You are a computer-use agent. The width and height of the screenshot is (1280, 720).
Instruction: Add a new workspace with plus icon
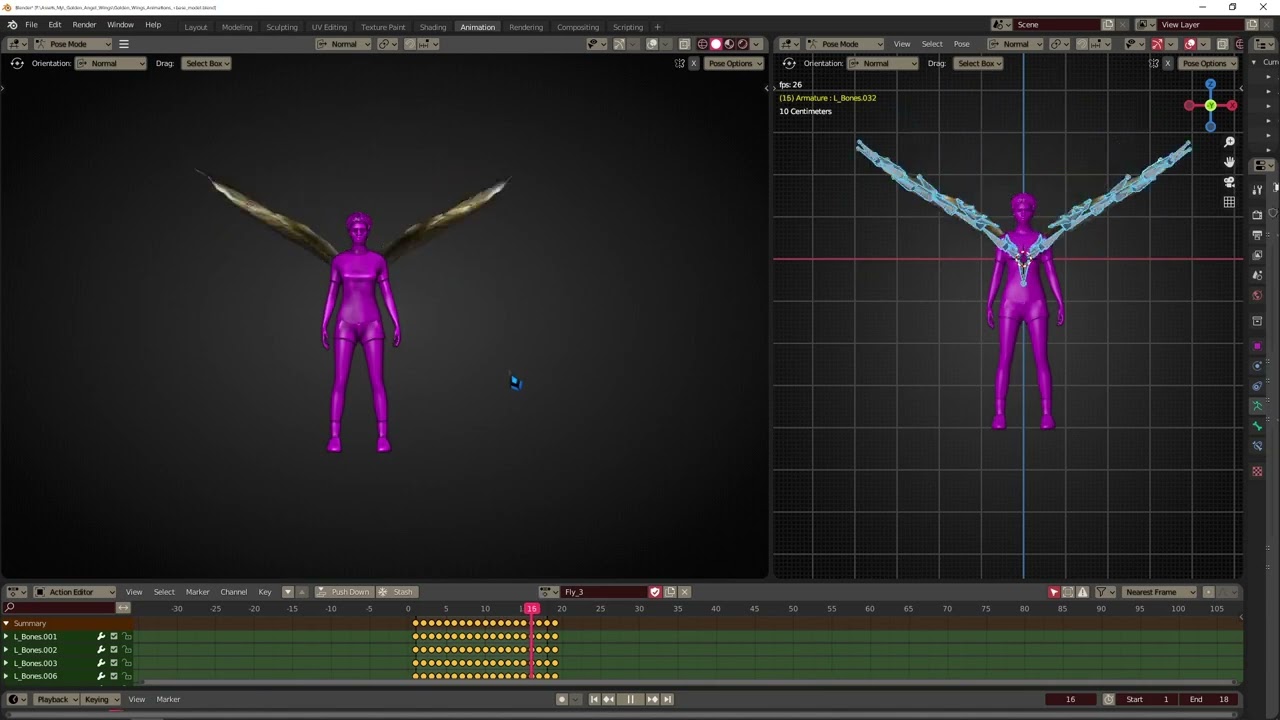tap(657, 27)
